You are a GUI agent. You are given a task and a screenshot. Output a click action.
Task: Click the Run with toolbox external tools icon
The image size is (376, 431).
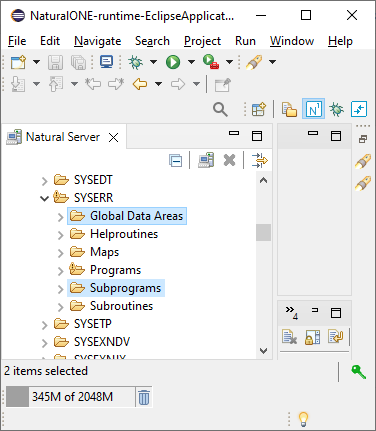(211, 62)
